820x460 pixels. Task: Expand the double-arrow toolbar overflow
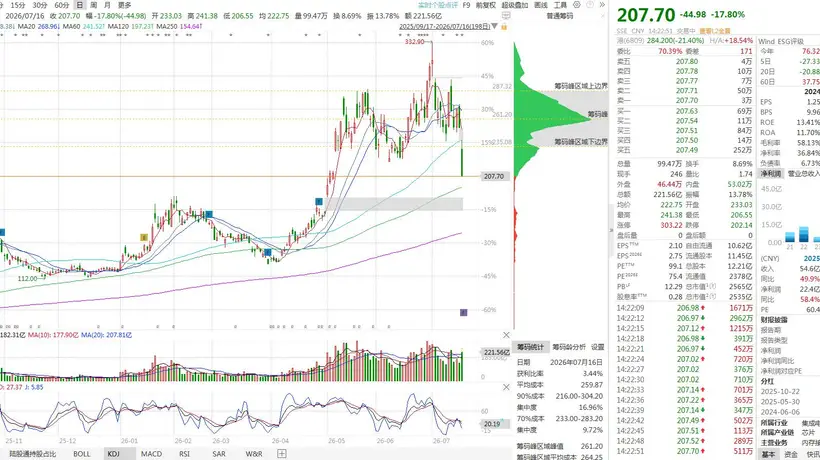pyautogui.click(x=602, y=5)
